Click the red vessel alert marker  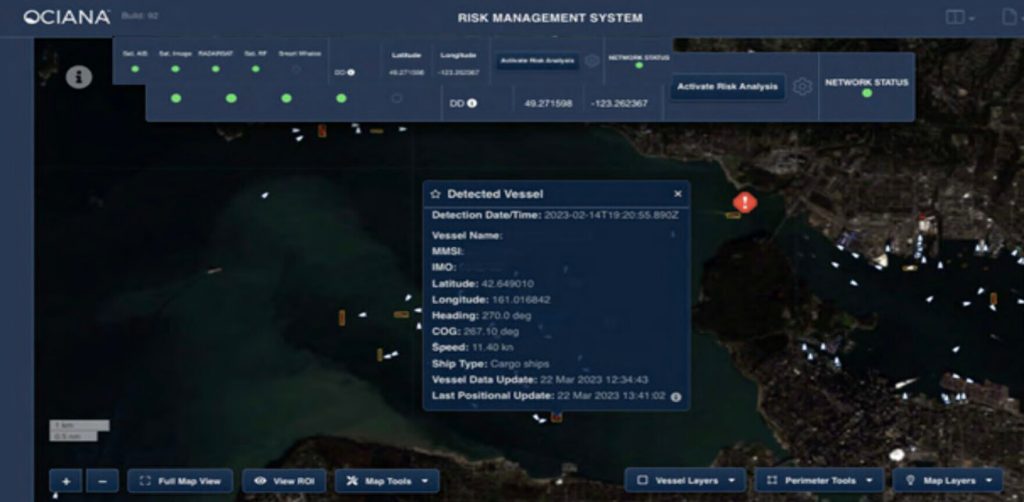(x=745, y=202)
